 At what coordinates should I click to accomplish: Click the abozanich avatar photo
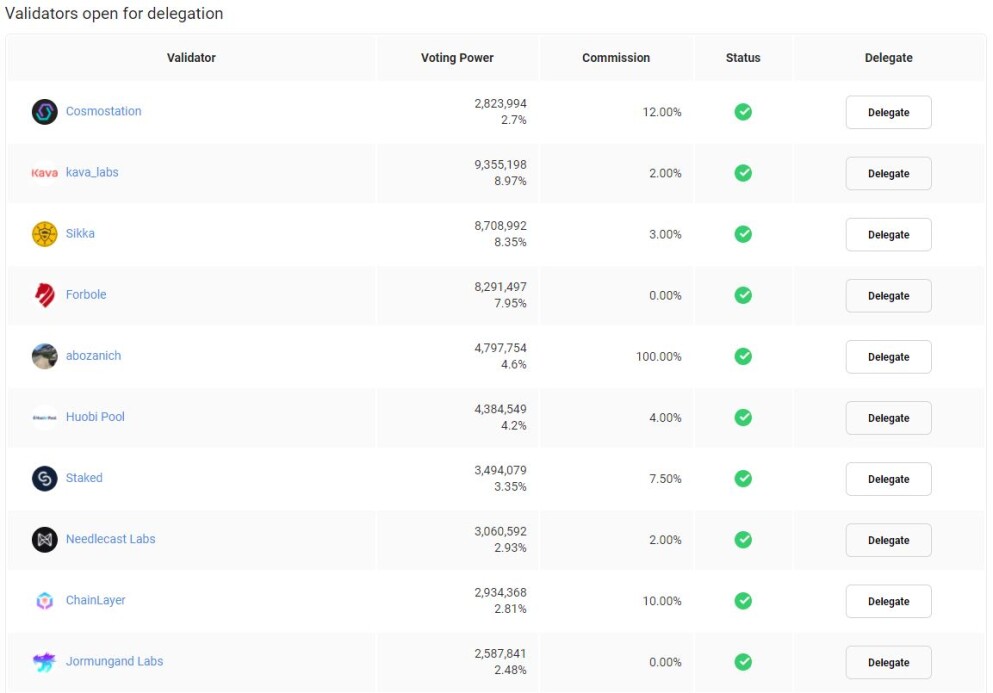(x=44, y=357)
